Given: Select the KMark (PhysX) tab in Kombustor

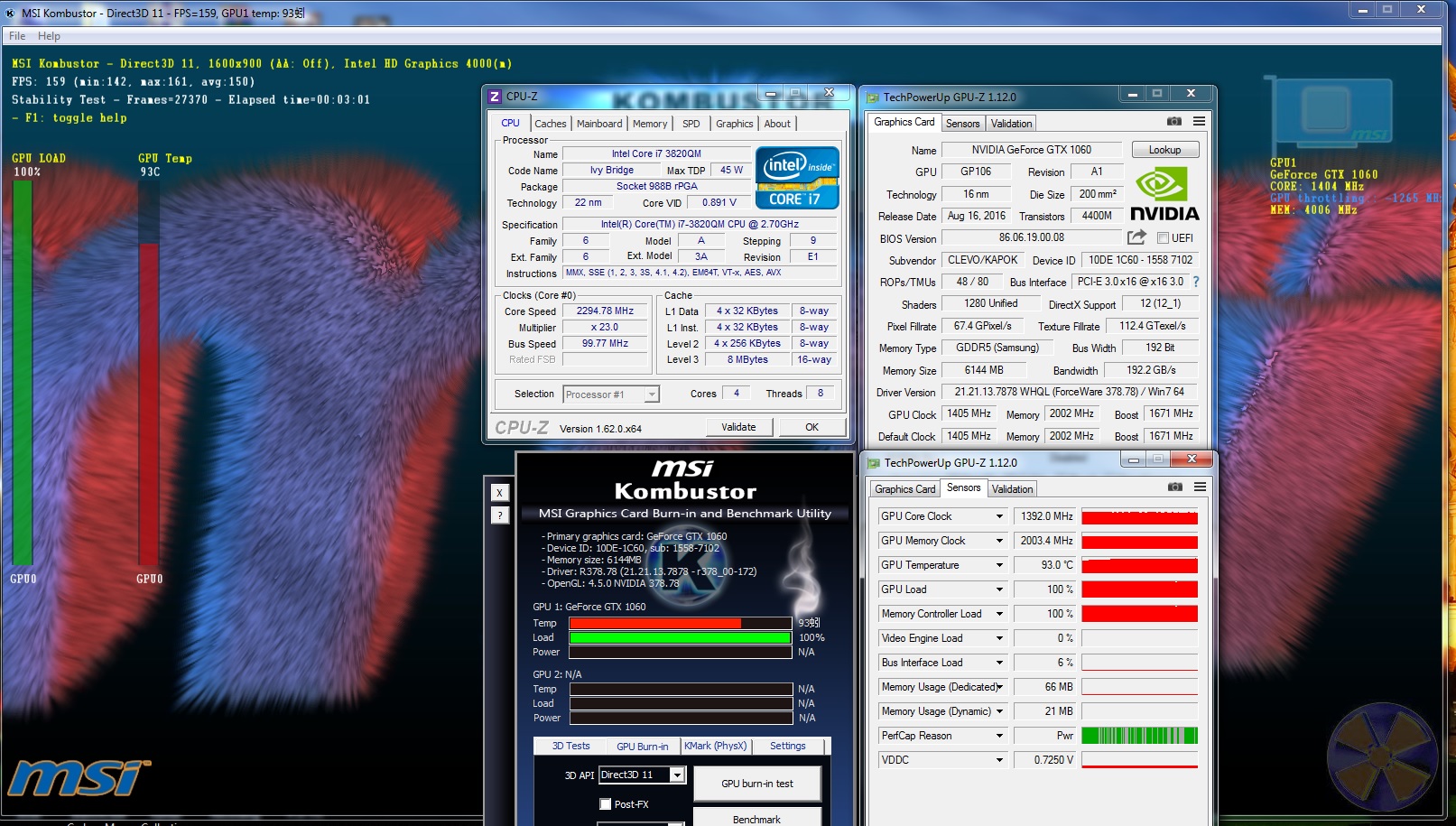Looking at the screenshot, I should pyautogui.click(x=716, y=747).
